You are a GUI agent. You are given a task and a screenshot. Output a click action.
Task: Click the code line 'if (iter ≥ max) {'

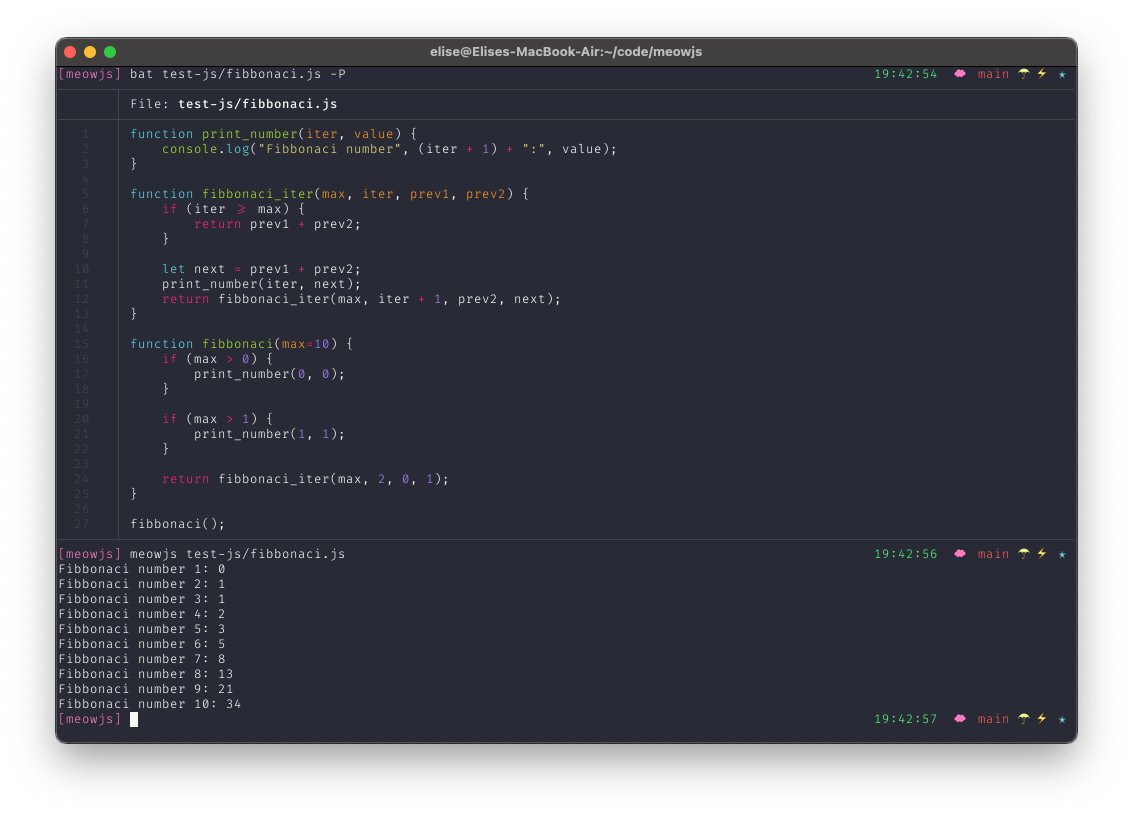pyautogui.click(x=233, y=209)
